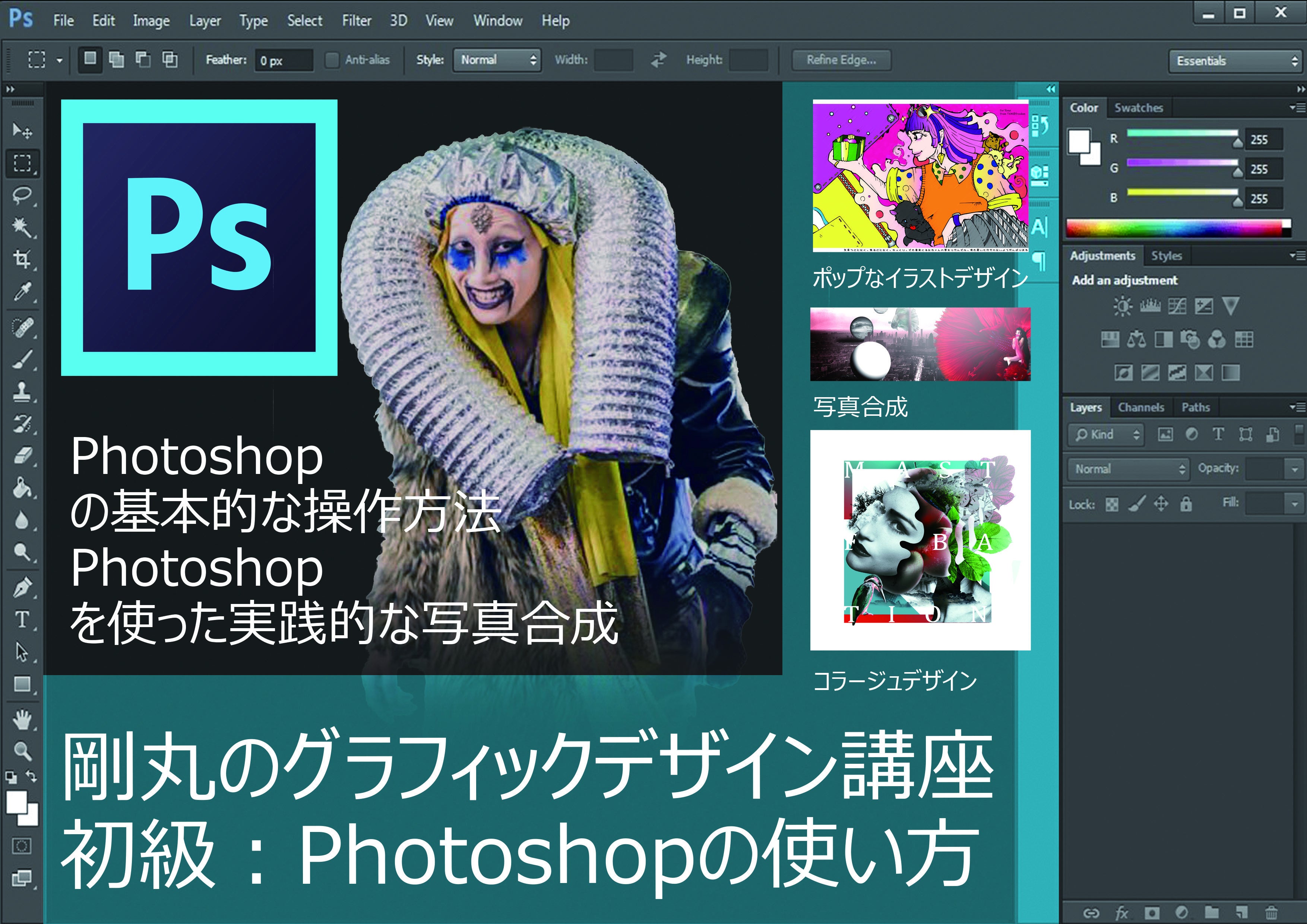Select the Magic Wand tool
1307x924 pixels.
pos(22,227)
